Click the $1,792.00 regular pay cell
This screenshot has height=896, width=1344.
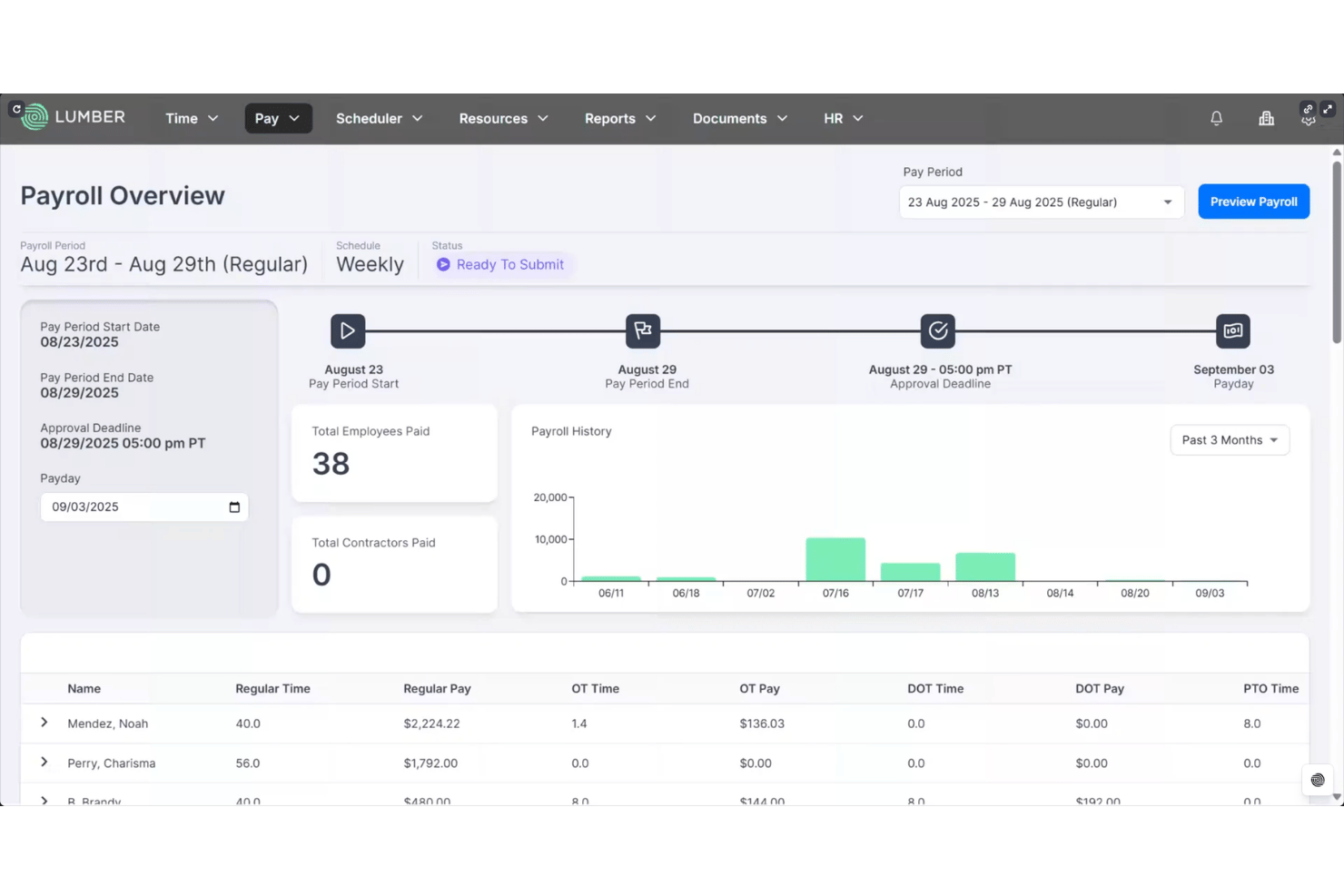pos(430,763)
